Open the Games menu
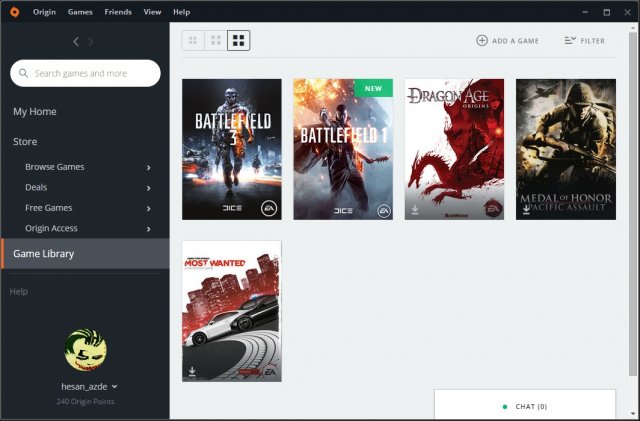Viewport: 640px width, 421px height. tap(80, 12)
